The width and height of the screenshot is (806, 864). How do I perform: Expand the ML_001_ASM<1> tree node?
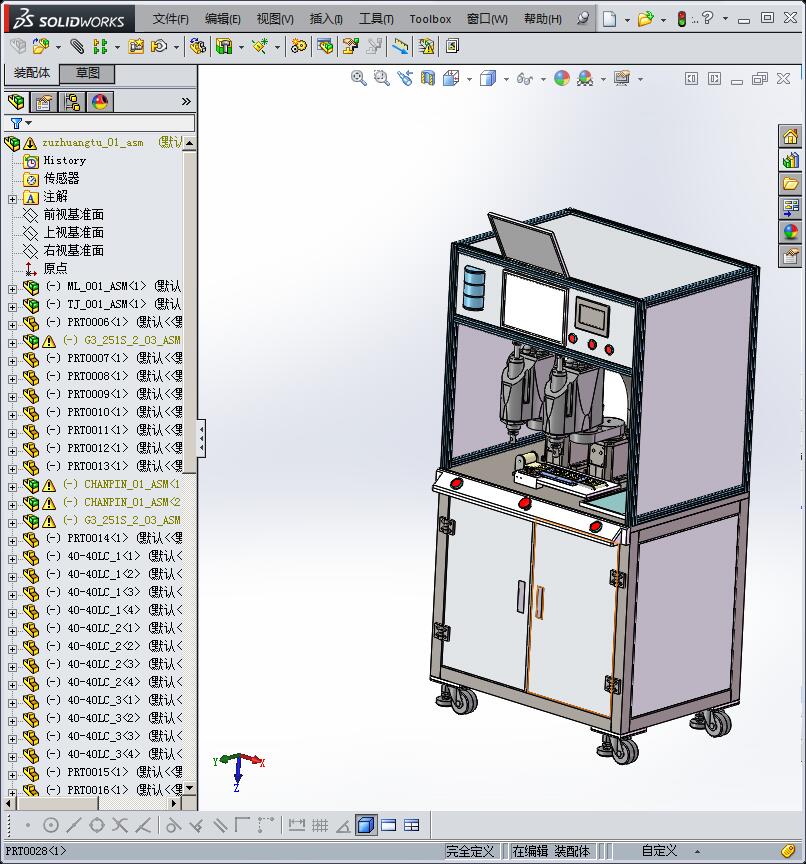[12, 289]
